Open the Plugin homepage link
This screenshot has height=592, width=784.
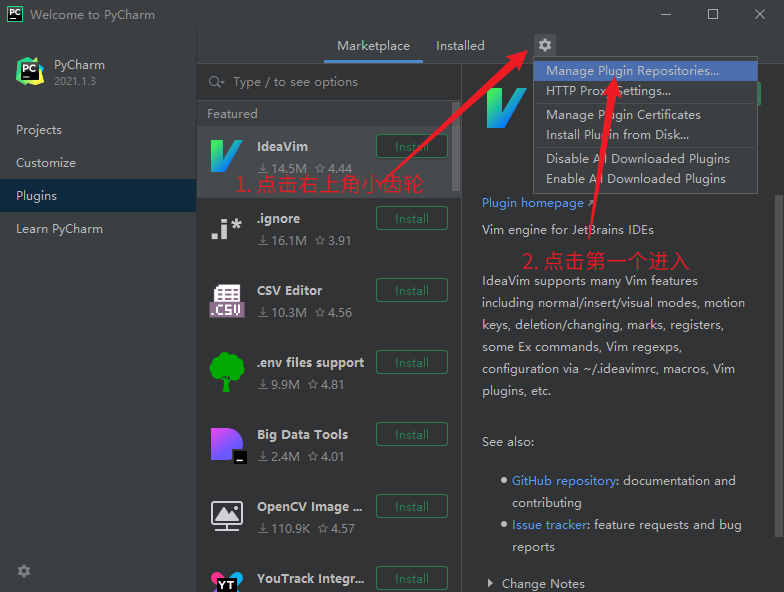[x=533, y=203]
